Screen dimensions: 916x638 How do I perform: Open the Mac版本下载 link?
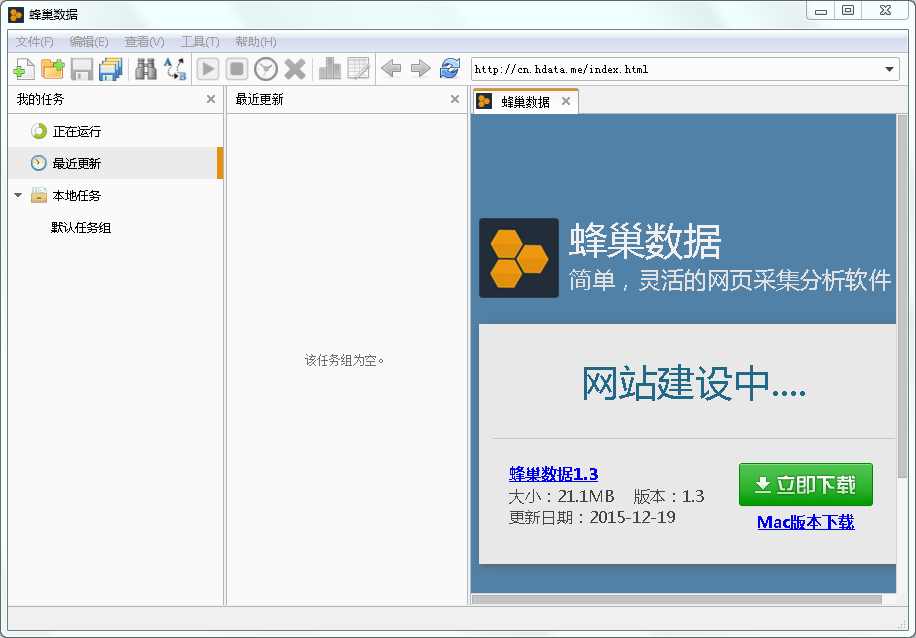[806, 522]
